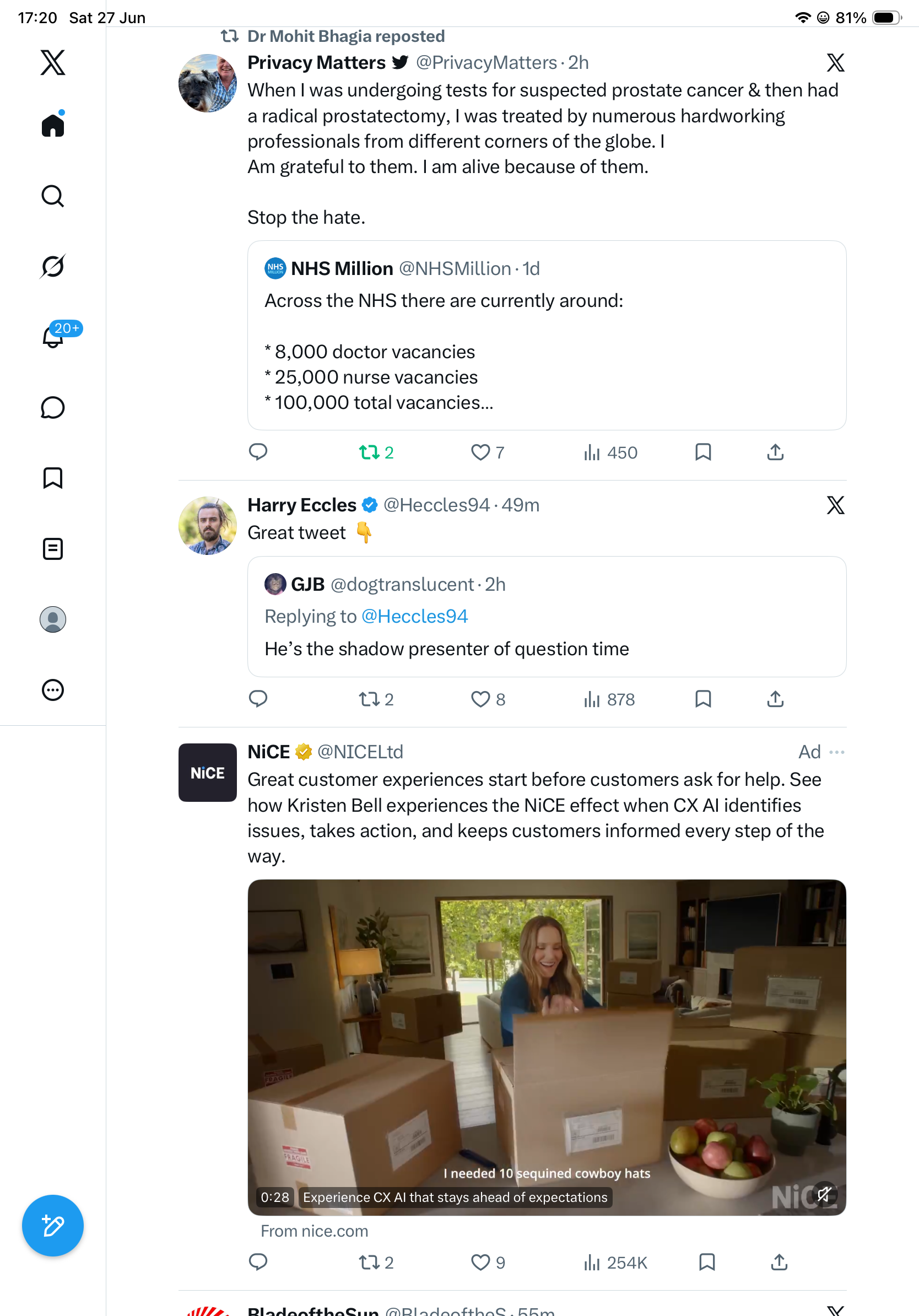Viewport: 919px width, 1316px height.
Task: Open Messages speech bubble in sidebar
Action: click(53, 407)
